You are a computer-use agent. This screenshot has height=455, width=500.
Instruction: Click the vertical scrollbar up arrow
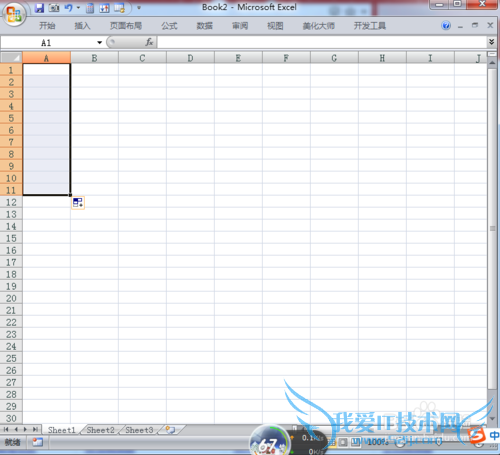492,63
